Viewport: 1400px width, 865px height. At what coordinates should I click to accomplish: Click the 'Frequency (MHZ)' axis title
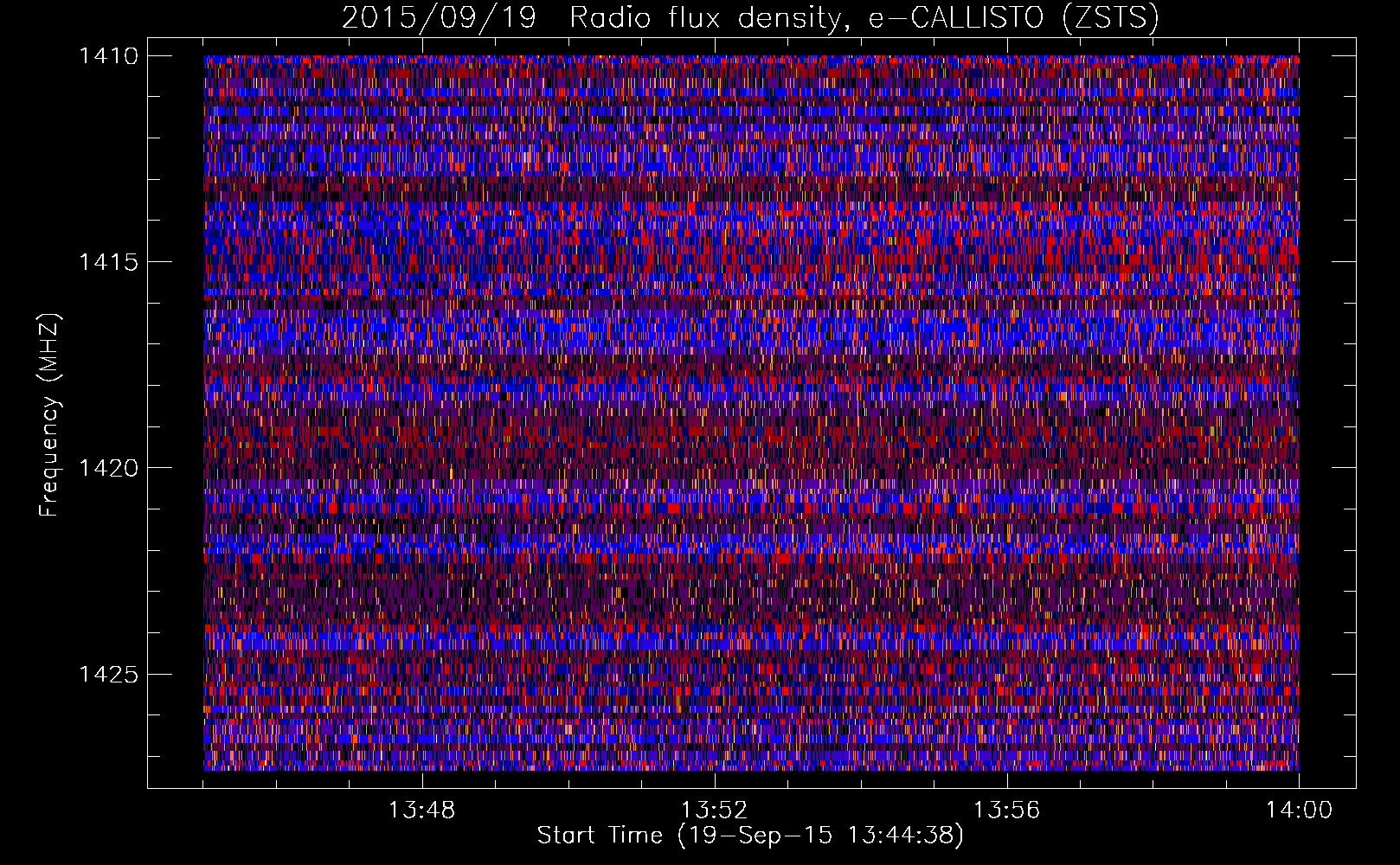click(50, 415)
